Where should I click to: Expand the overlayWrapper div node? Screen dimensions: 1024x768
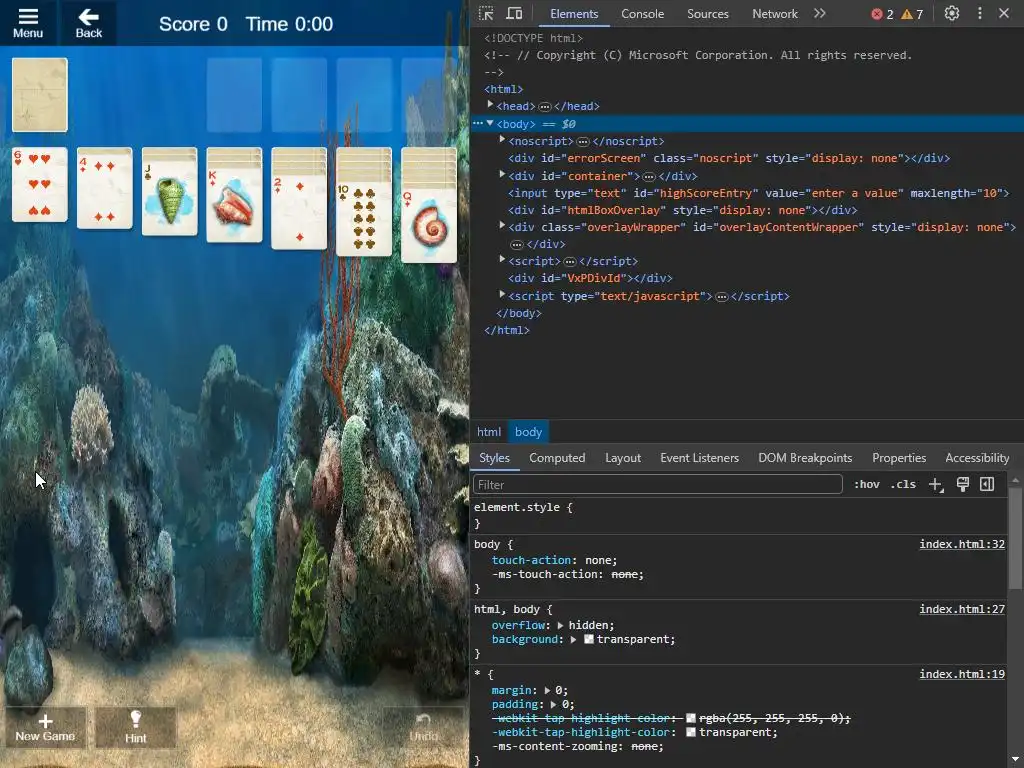tap(502, 226)
